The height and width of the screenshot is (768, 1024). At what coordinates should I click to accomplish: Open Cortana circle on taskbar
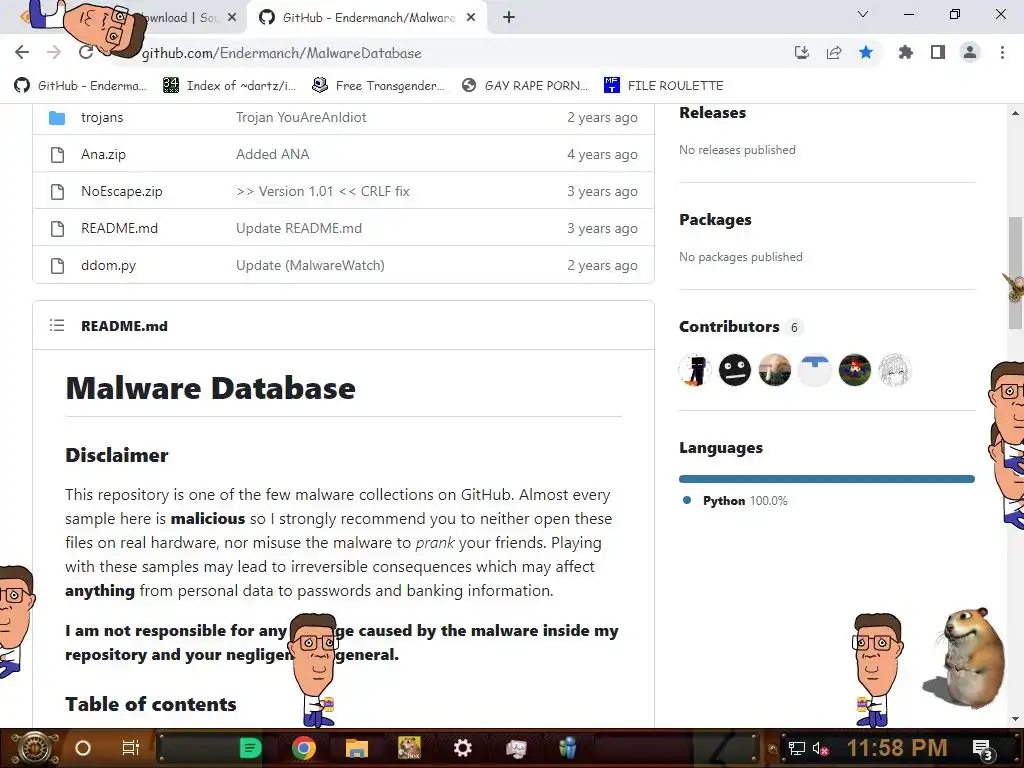(83, 748)
